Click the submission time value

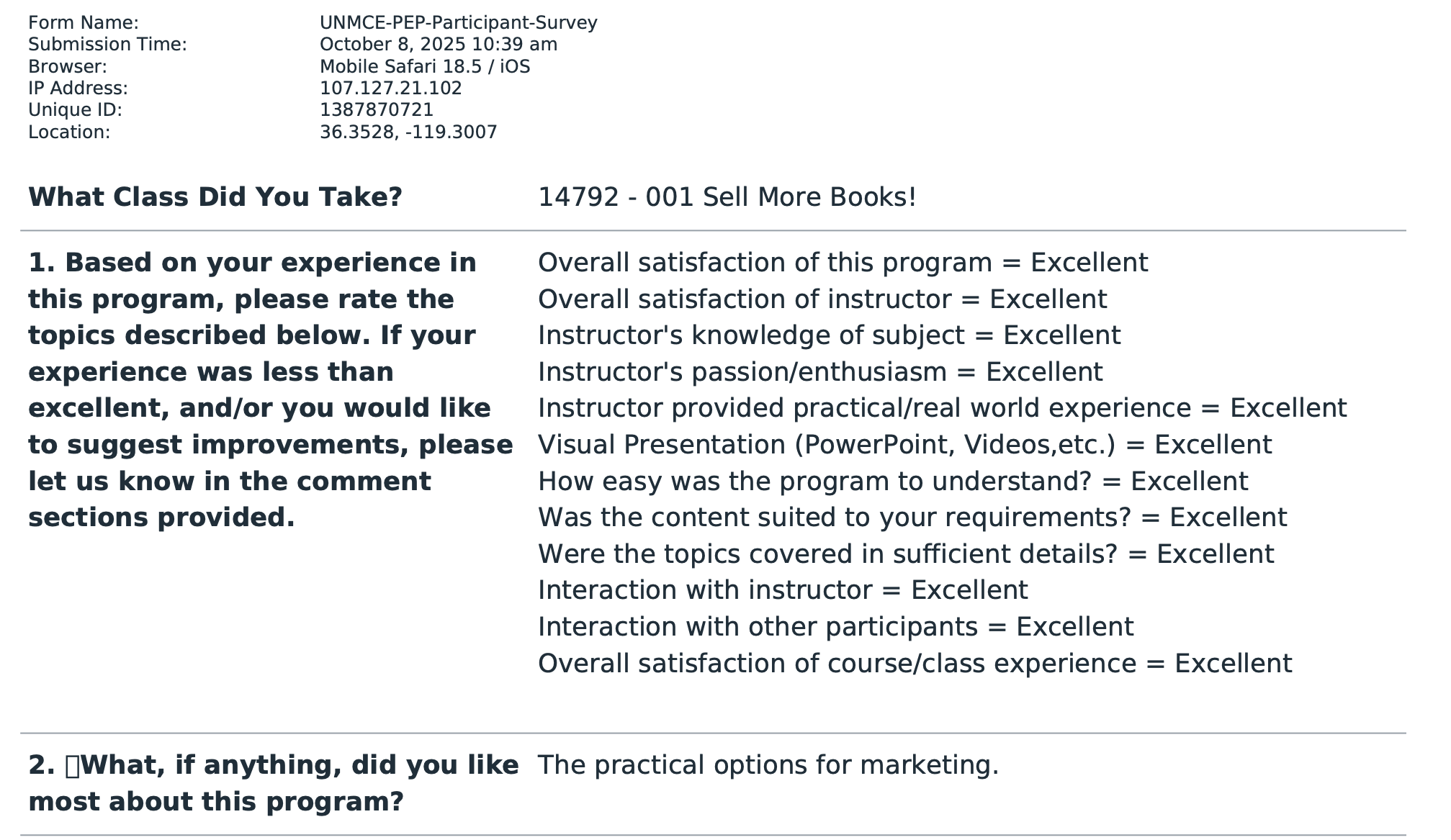pyautogui.click(x=438, y=45)
